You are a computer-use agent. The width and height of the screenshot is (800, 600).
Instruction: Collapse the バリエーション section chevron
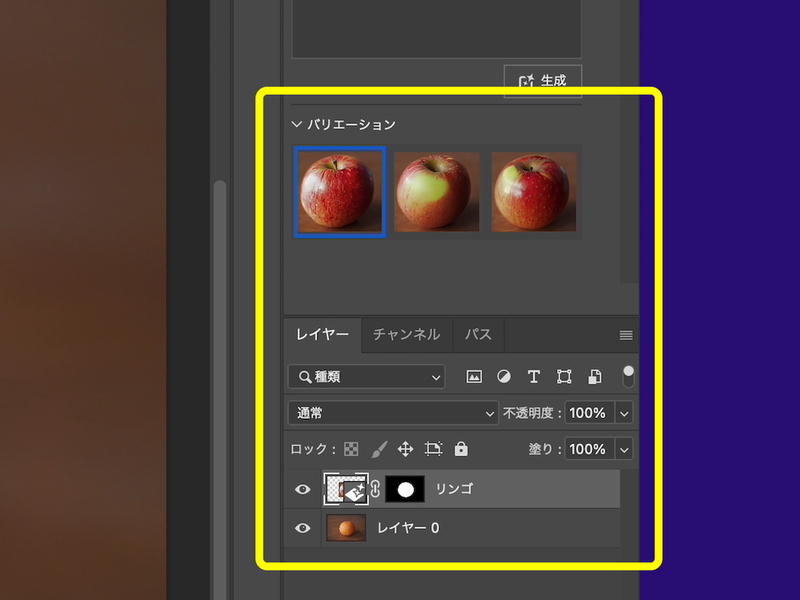pyautogui.click(x=296, y=124)
